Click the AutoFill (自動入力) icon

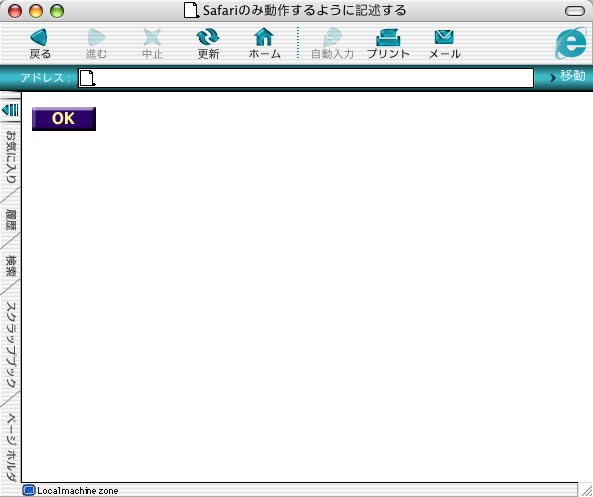(x=332, y=37)
